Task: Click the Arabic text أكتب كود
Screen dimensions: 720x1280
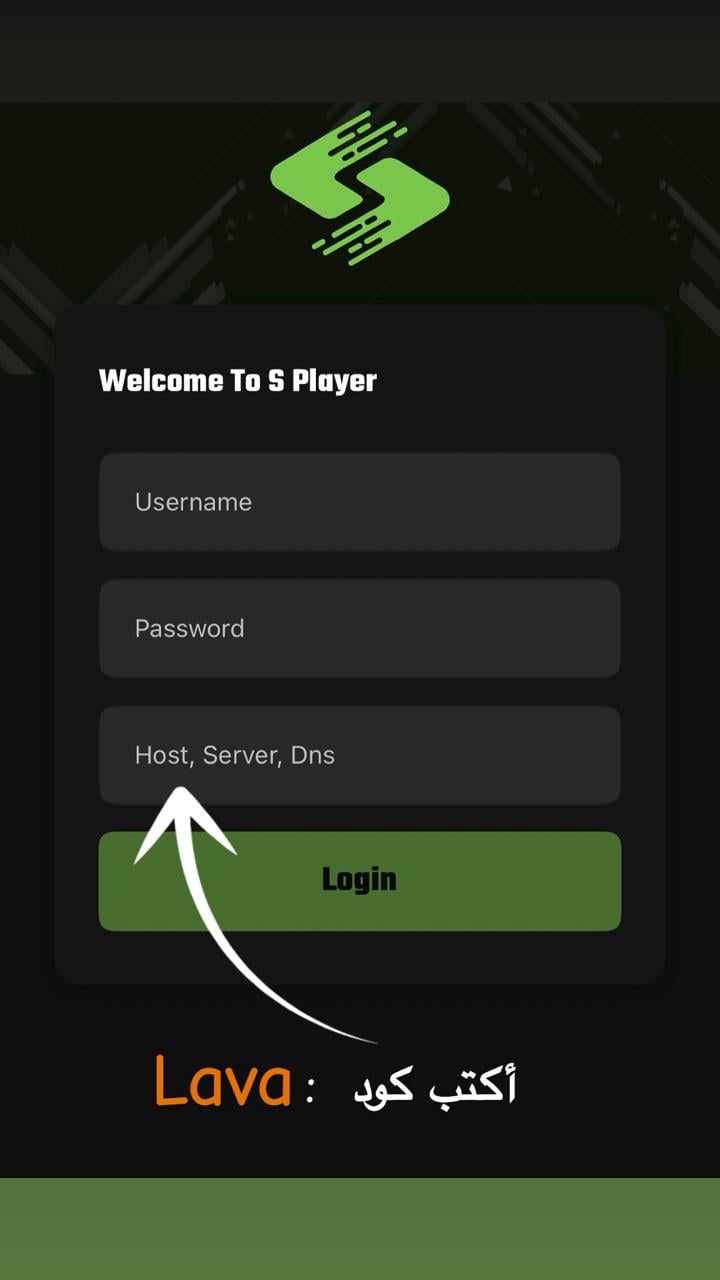Action: 436,1085
